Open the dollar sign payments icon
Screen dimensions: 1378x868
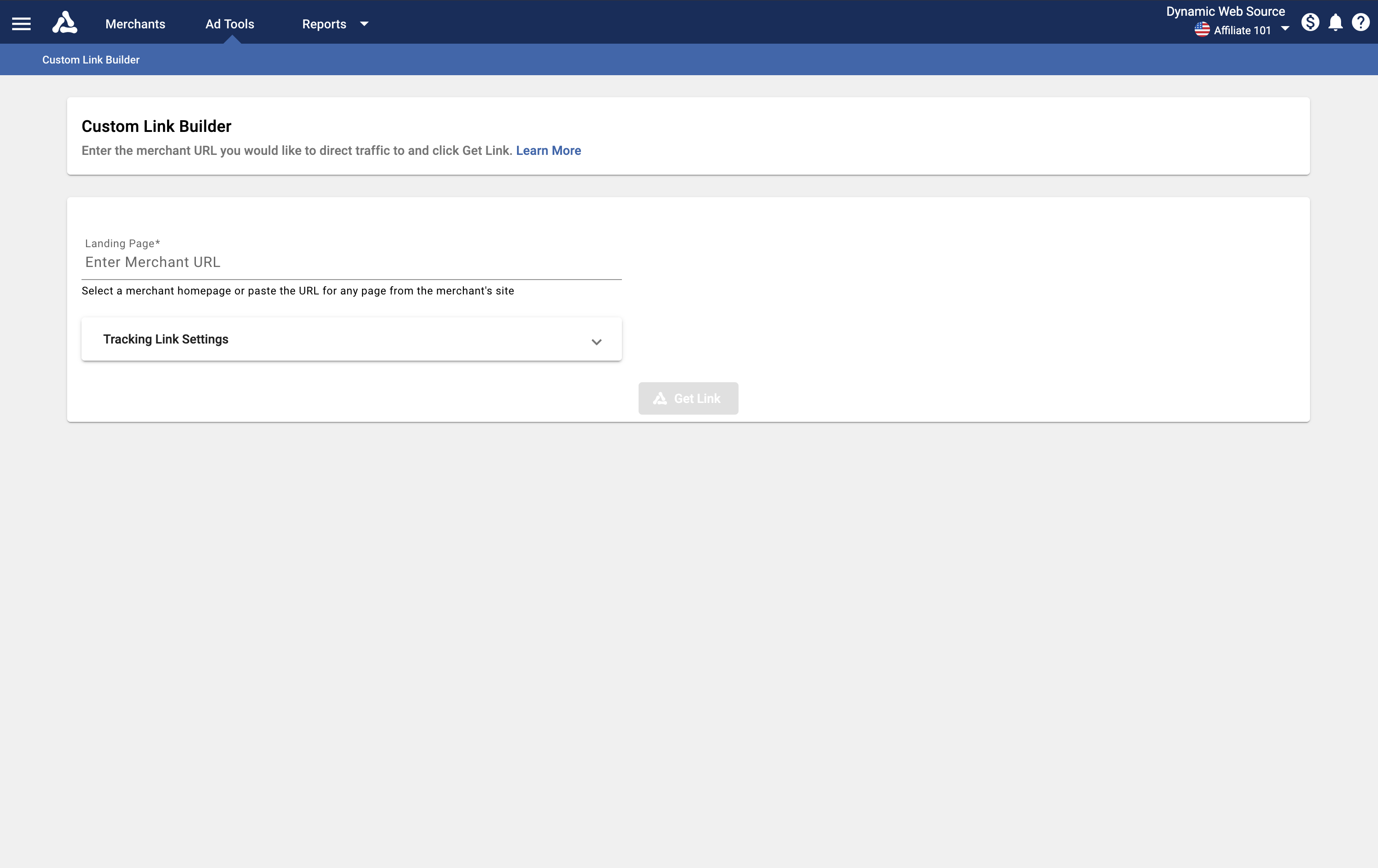click(x=1310, y=23)
